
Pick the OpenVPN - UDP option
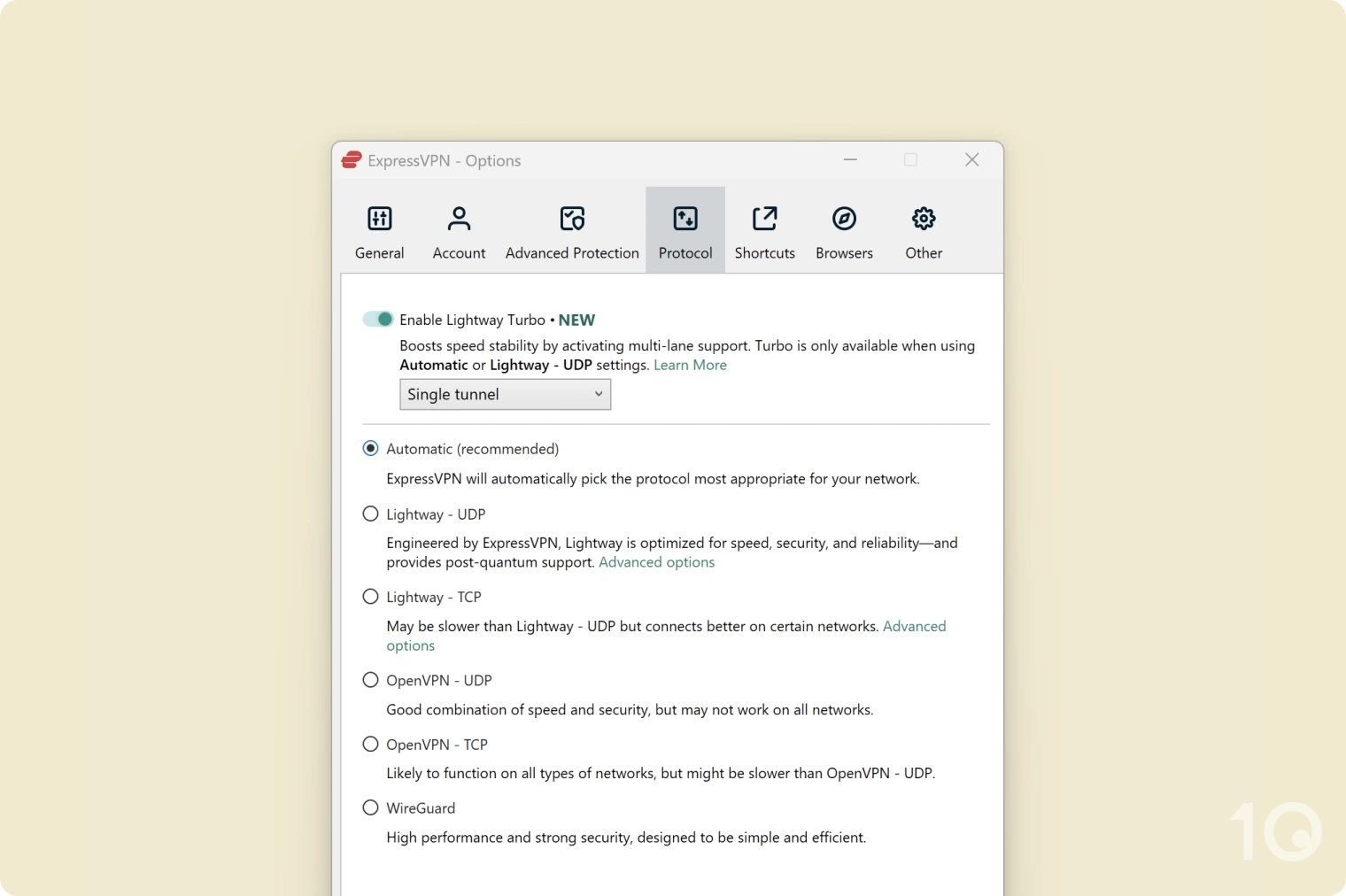tap(371, 680)
